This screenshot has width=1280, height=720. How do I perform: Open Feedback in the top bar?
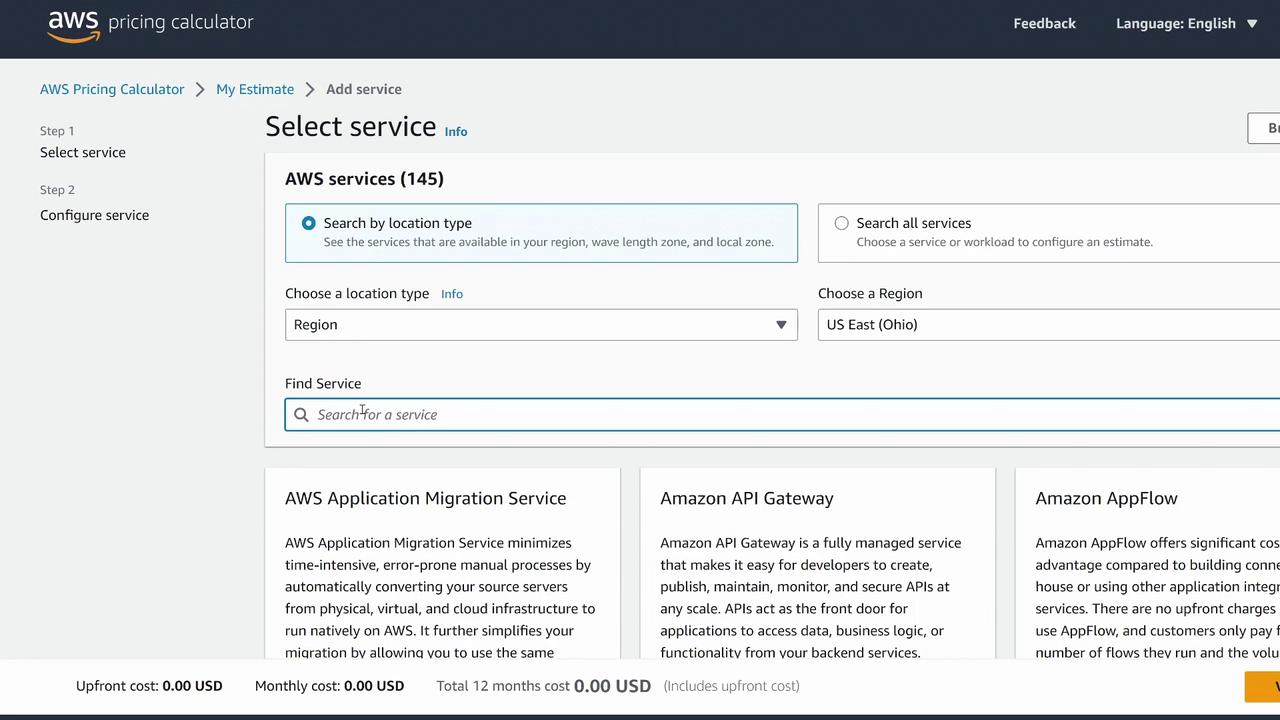point(1044,24)
